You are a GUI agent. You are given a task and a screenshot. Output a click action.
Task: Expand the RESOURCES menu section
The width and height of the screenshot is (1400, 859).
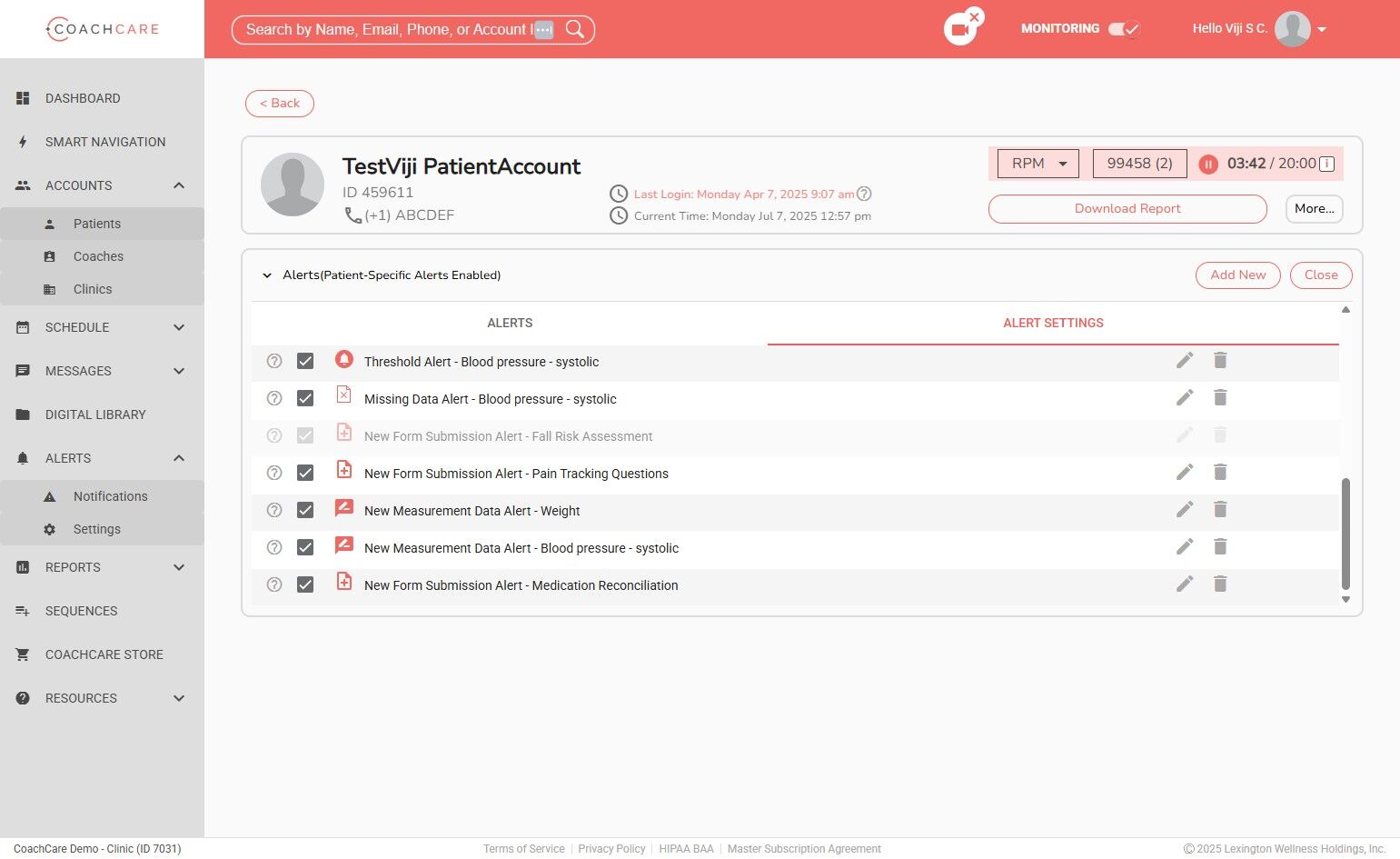[179, 698]
